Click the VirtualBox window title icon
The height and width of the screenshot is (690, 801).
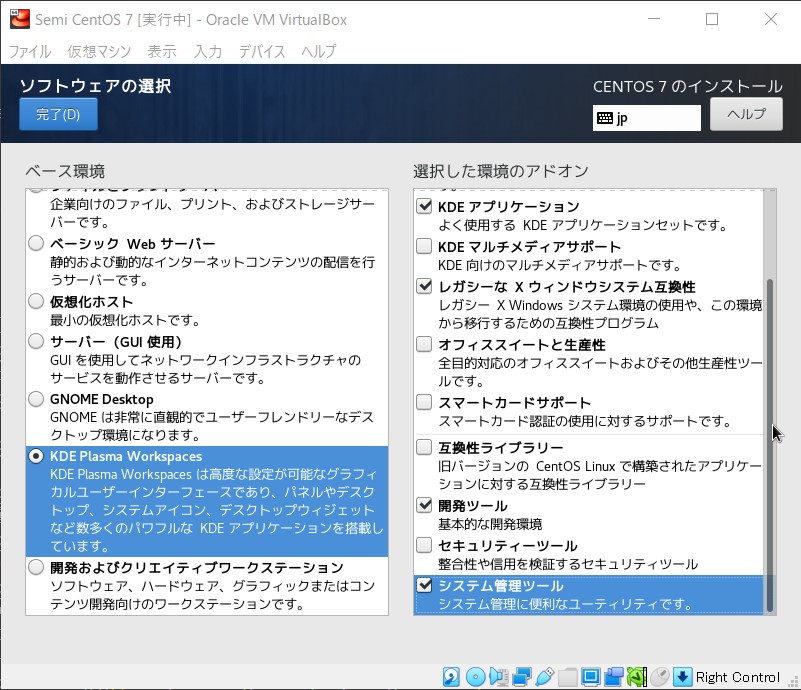click(20, 19)
